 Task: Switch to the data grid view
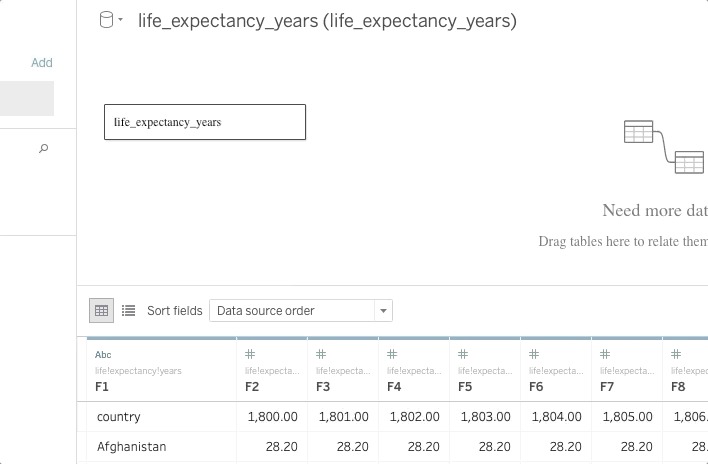(x=101, y=311)
